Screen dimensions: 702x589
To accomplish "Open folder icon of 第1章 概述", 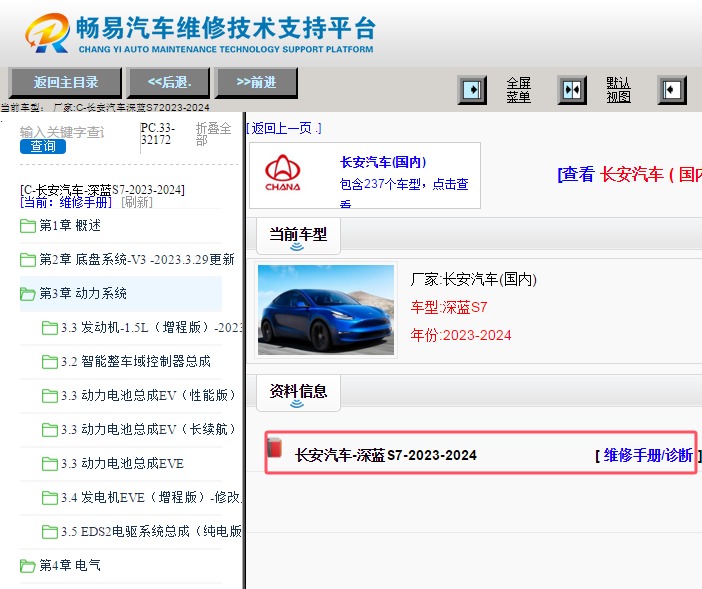I will tap(28, 226).
